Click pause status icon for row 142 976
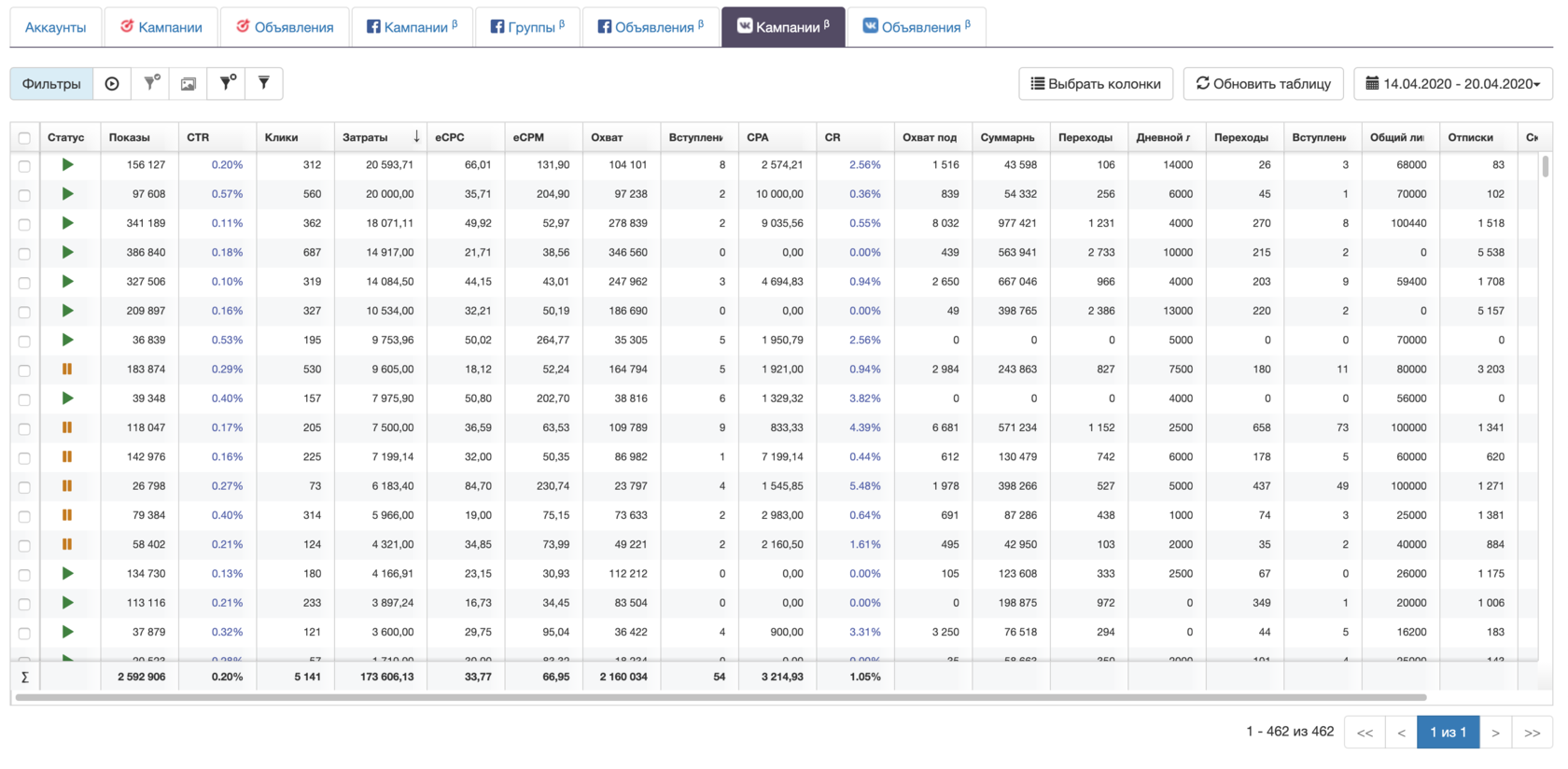 pos(67,456)
